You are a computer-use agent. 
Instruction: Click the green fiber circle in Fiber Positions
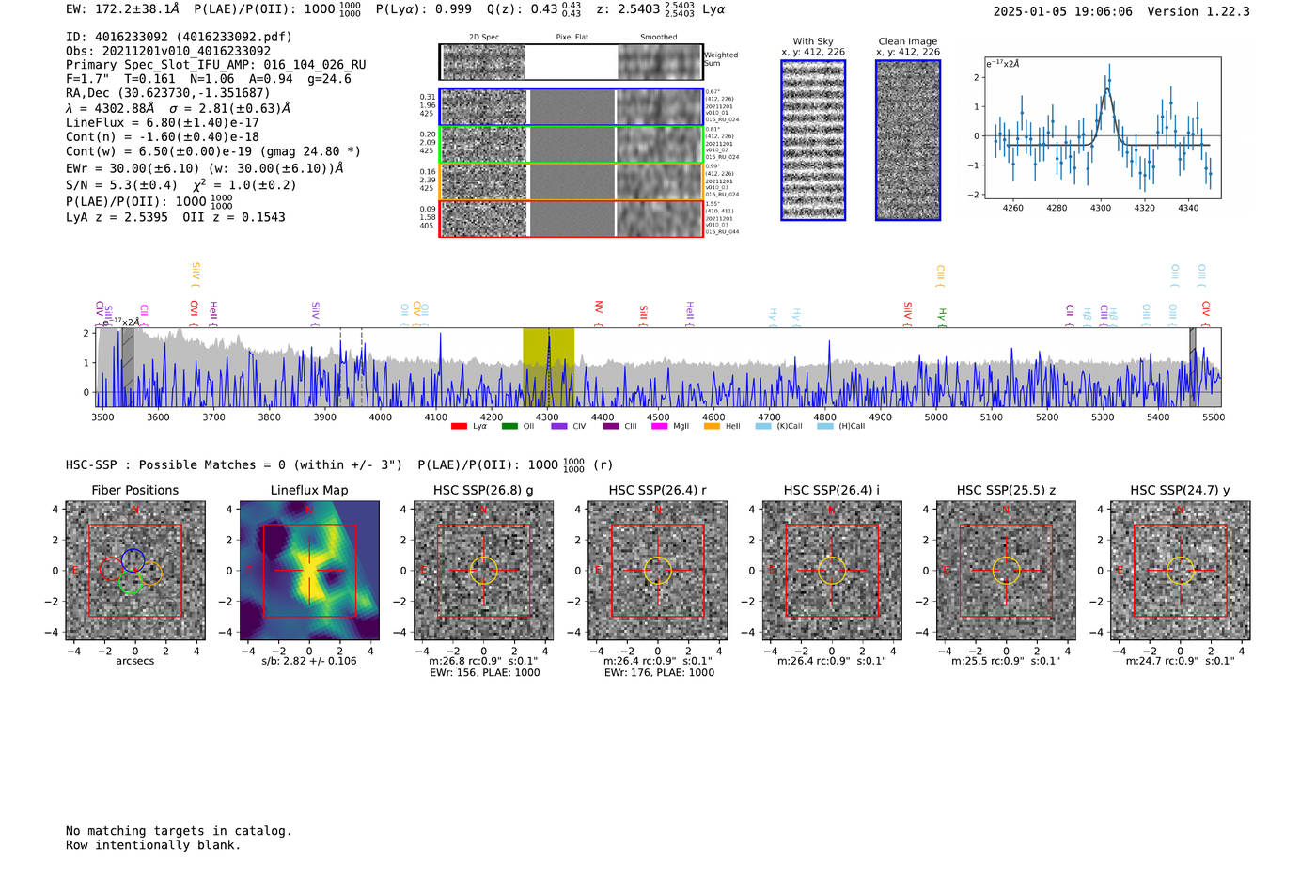click(x=131, y=582)
